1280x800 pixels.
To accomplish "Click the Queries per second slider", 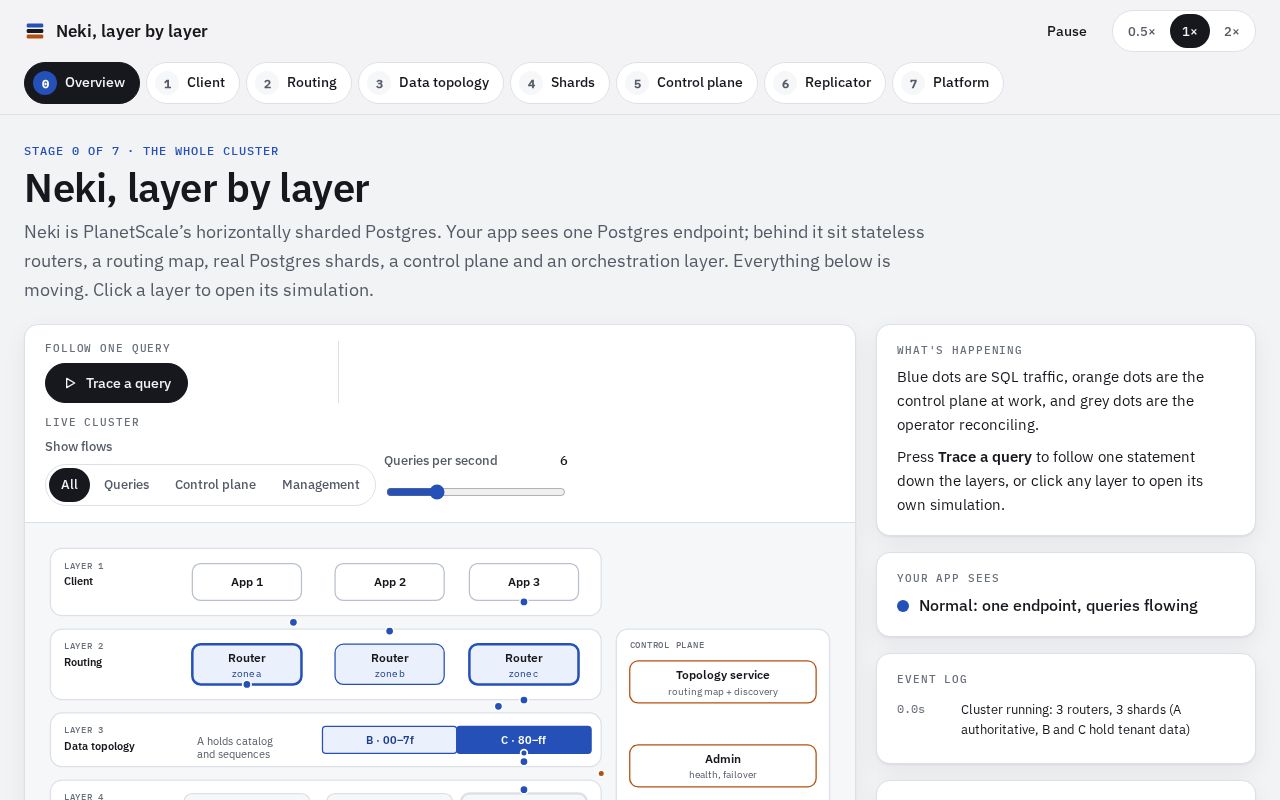I will coord(476,492).
